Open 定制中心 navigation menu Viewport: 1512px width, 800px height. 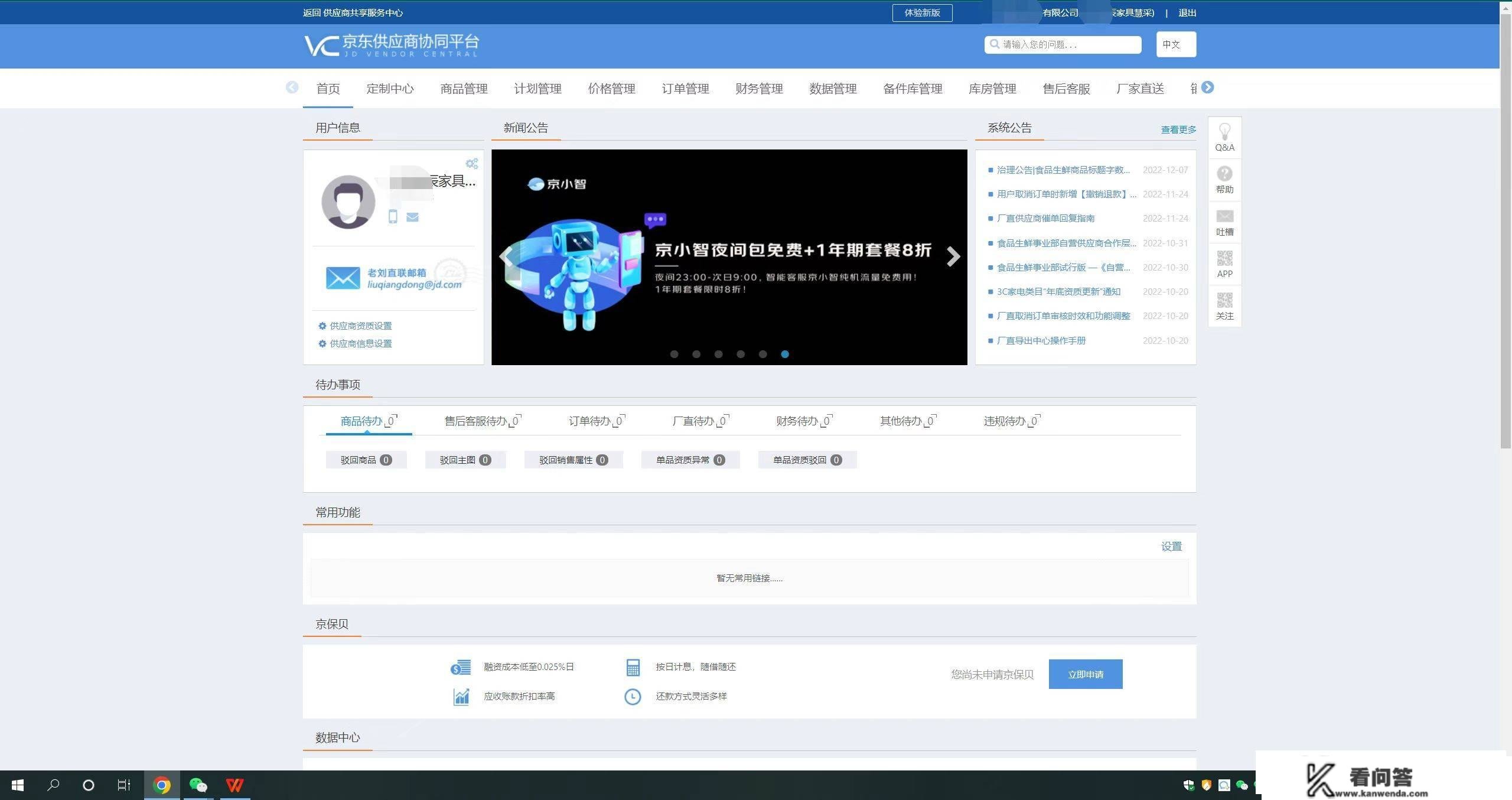point(390,89)
